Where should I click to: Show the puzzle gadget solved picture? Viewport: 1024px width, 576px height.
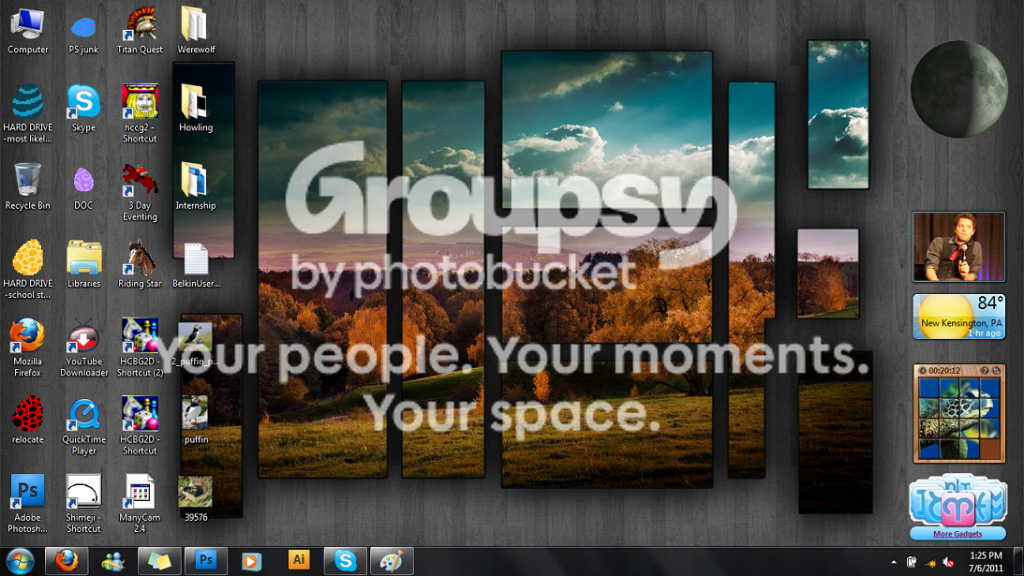(x=985, y=370)
